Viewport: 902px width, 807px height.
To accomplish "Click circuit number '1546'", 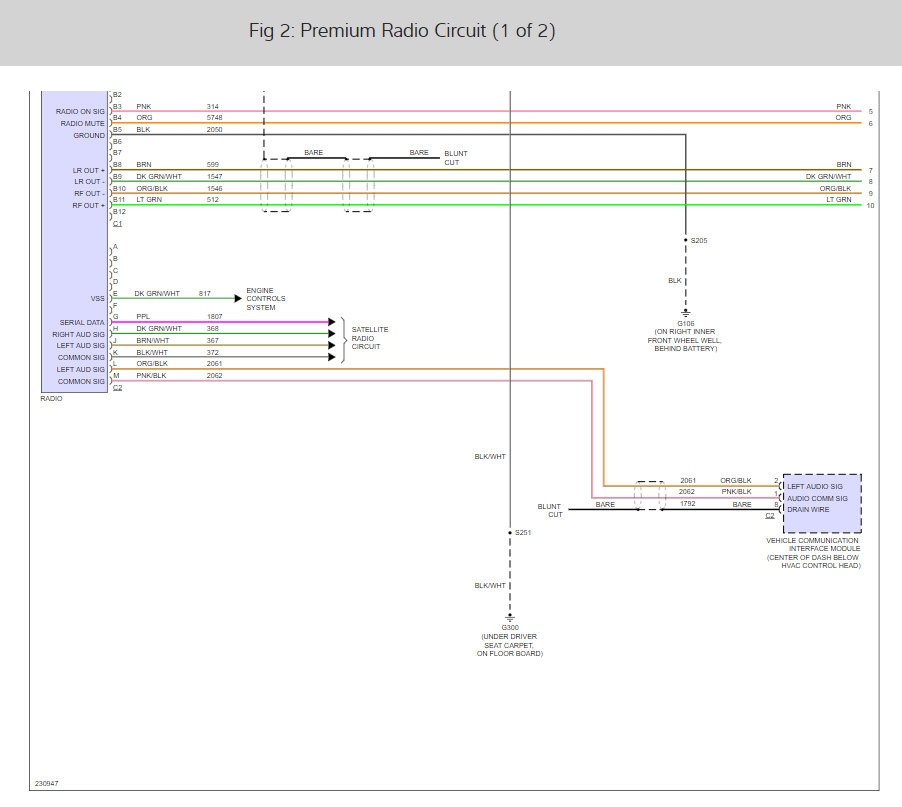I will (x=215, y=189).
